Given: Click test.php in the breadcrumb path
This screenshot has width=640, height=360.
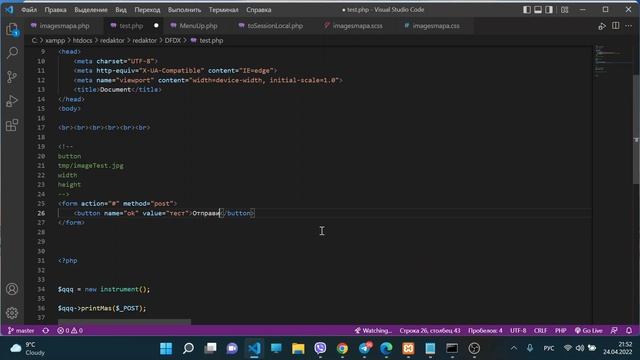Looking at the screenshot, I should 211,40.
